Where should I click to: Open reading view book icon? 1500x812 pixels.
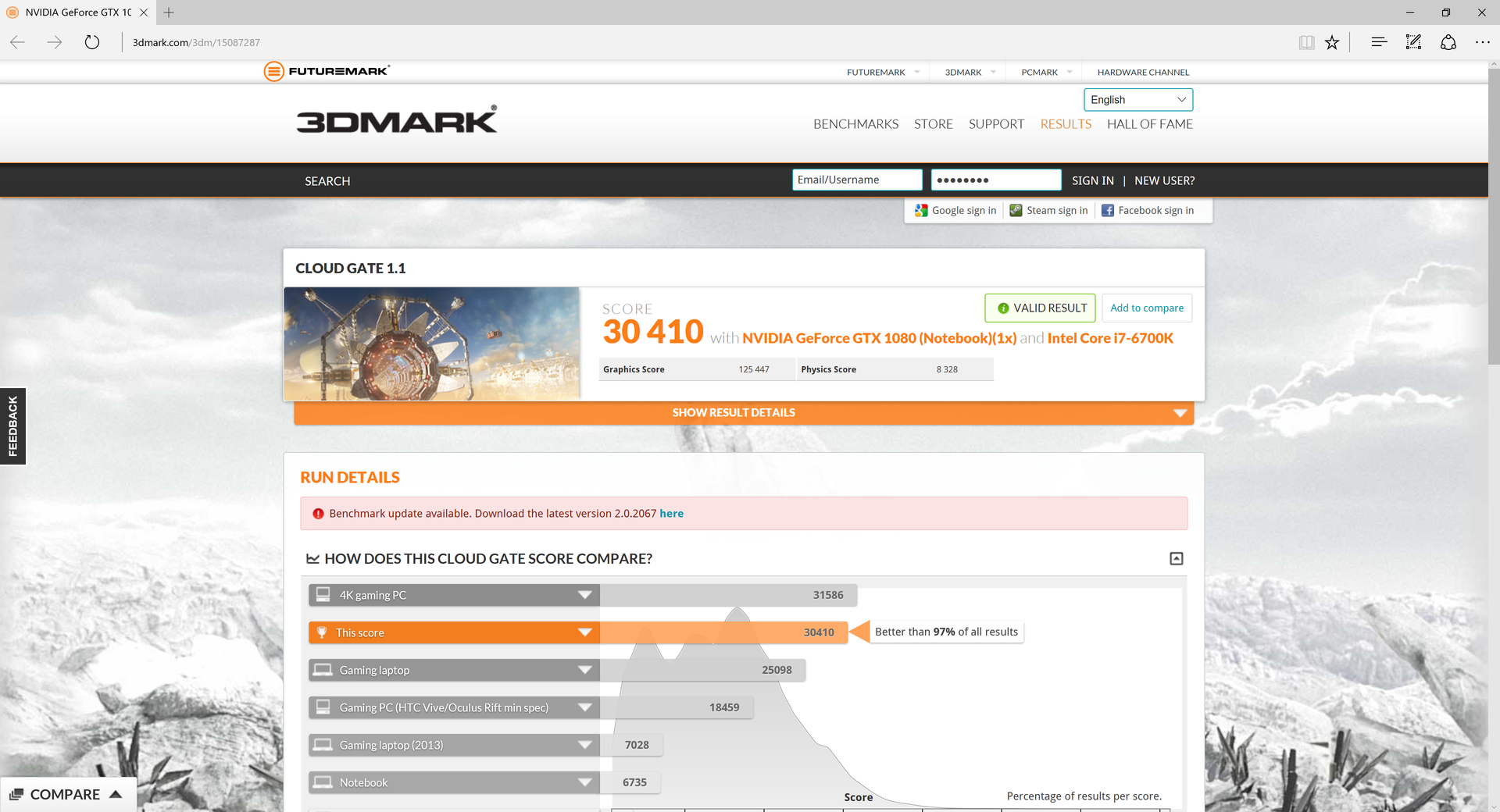[x=1306, y=42]
